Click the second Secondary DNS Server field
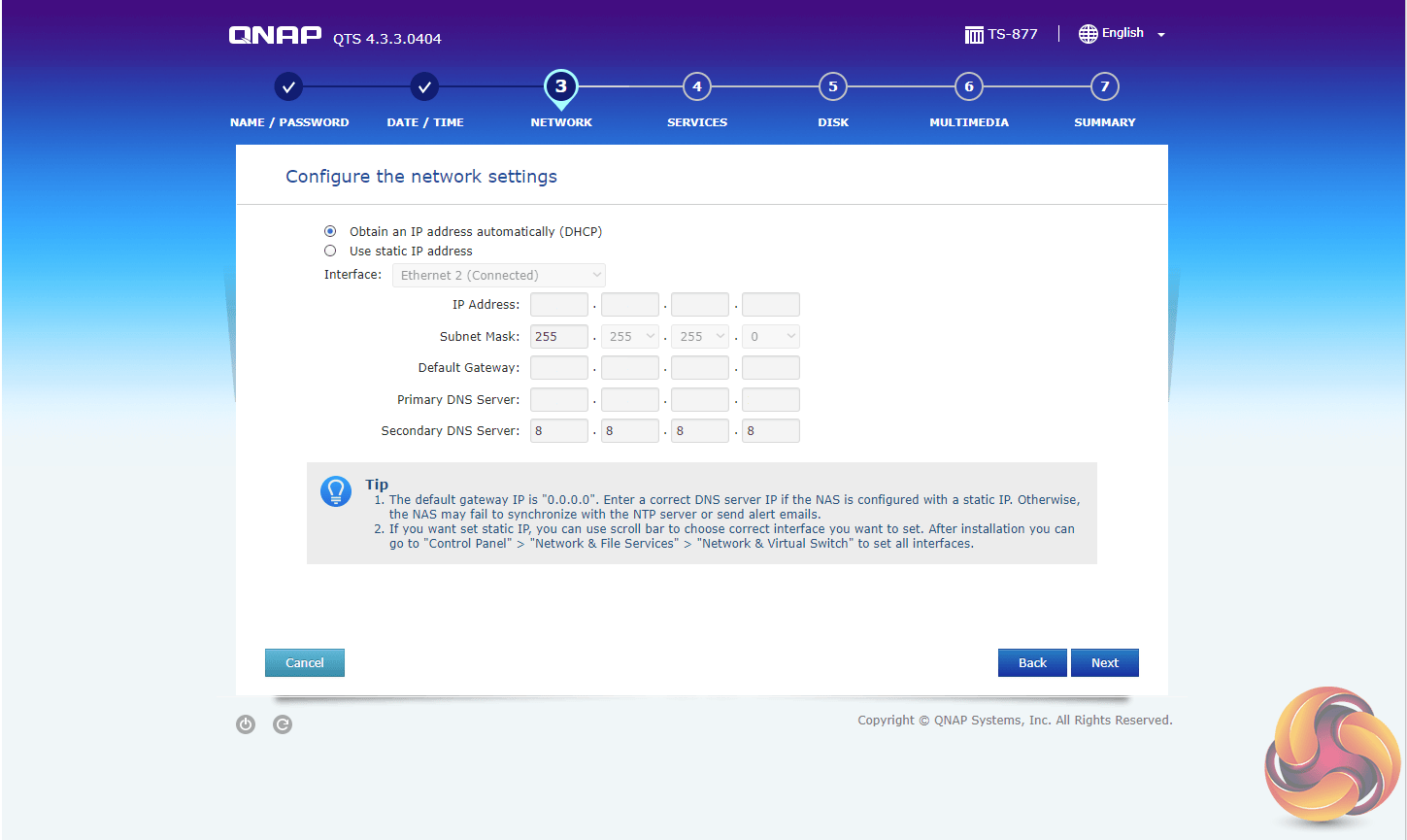1407x840 pixels. (x=630, y=431)
